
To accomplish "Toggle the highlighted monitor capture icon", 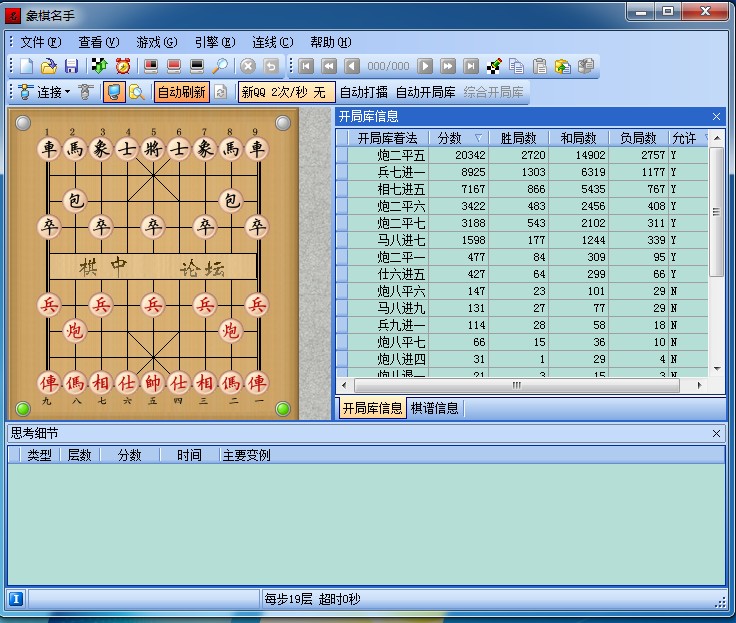I will 114,92.
